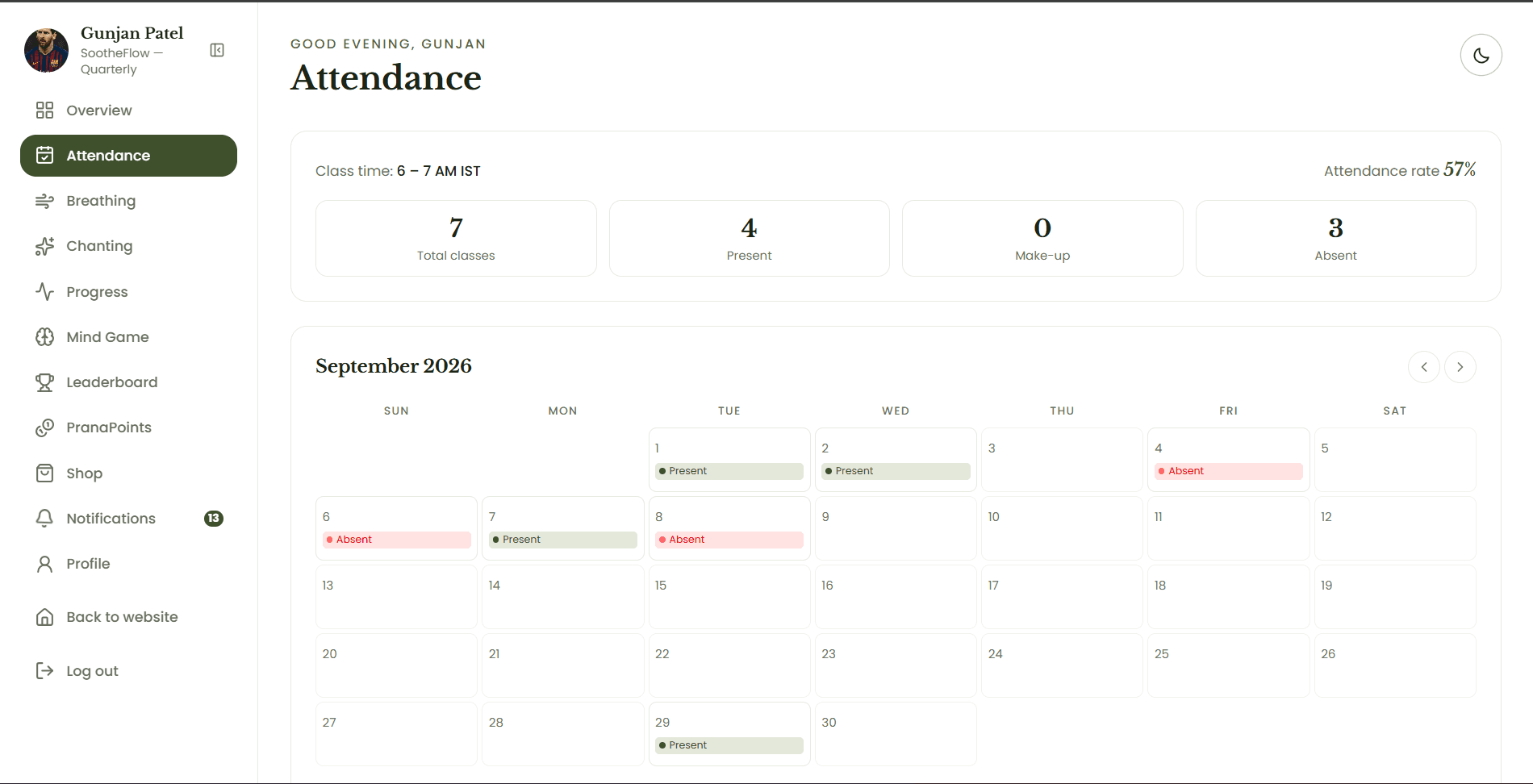Click the Attendance calendar-check icon
Screen dimensions: 1533x784
[x=44, y=156]
